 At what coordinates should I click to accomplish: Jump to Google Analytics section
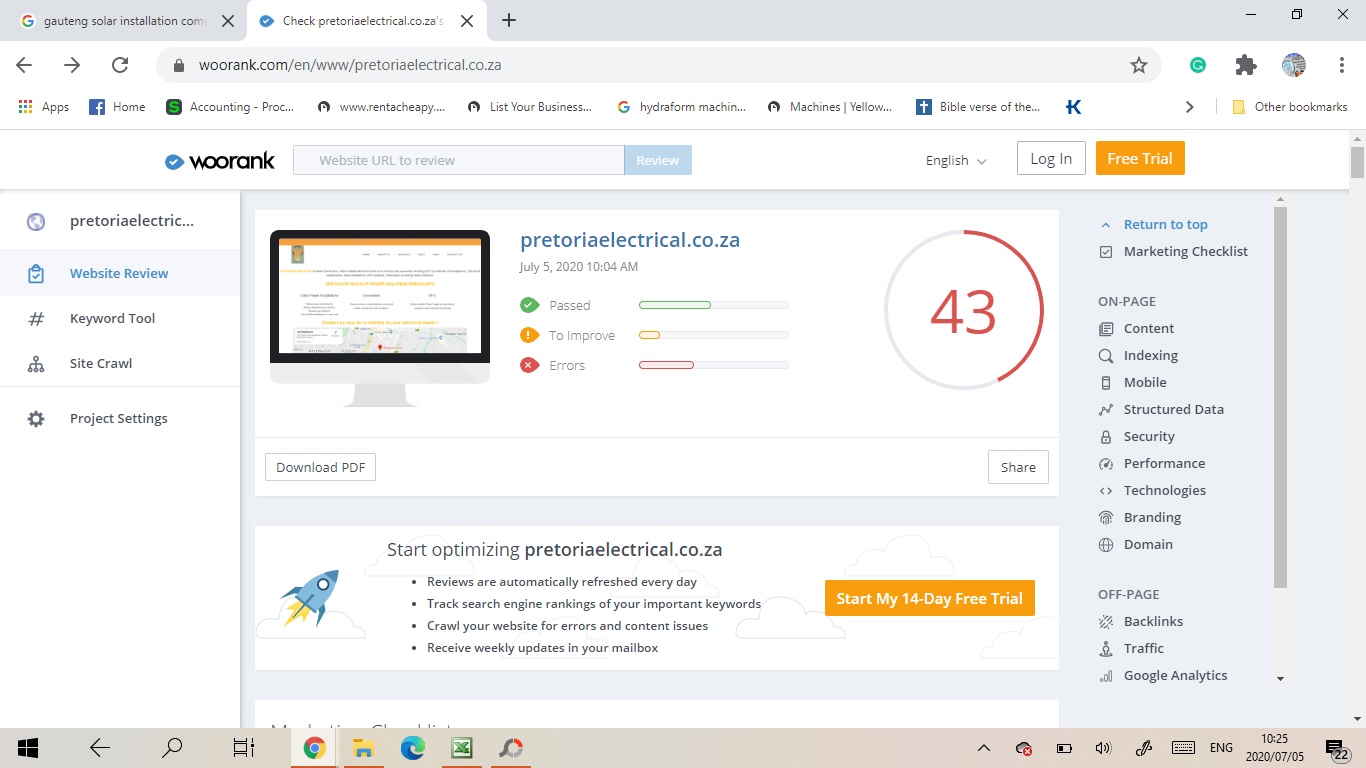coord(1175,675)
